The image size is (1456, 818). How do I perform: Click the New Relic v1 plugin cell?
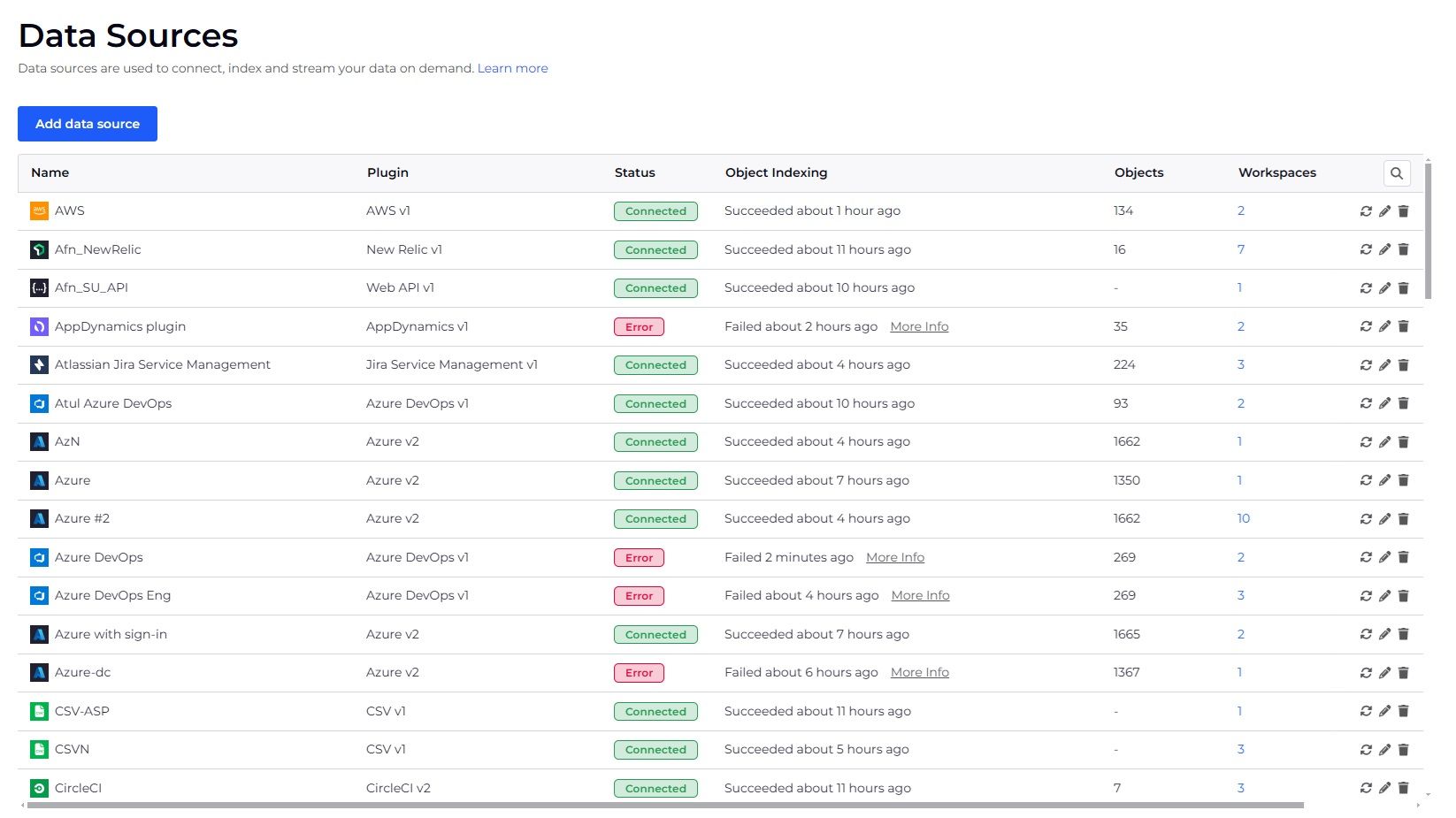tap(404, 249)
